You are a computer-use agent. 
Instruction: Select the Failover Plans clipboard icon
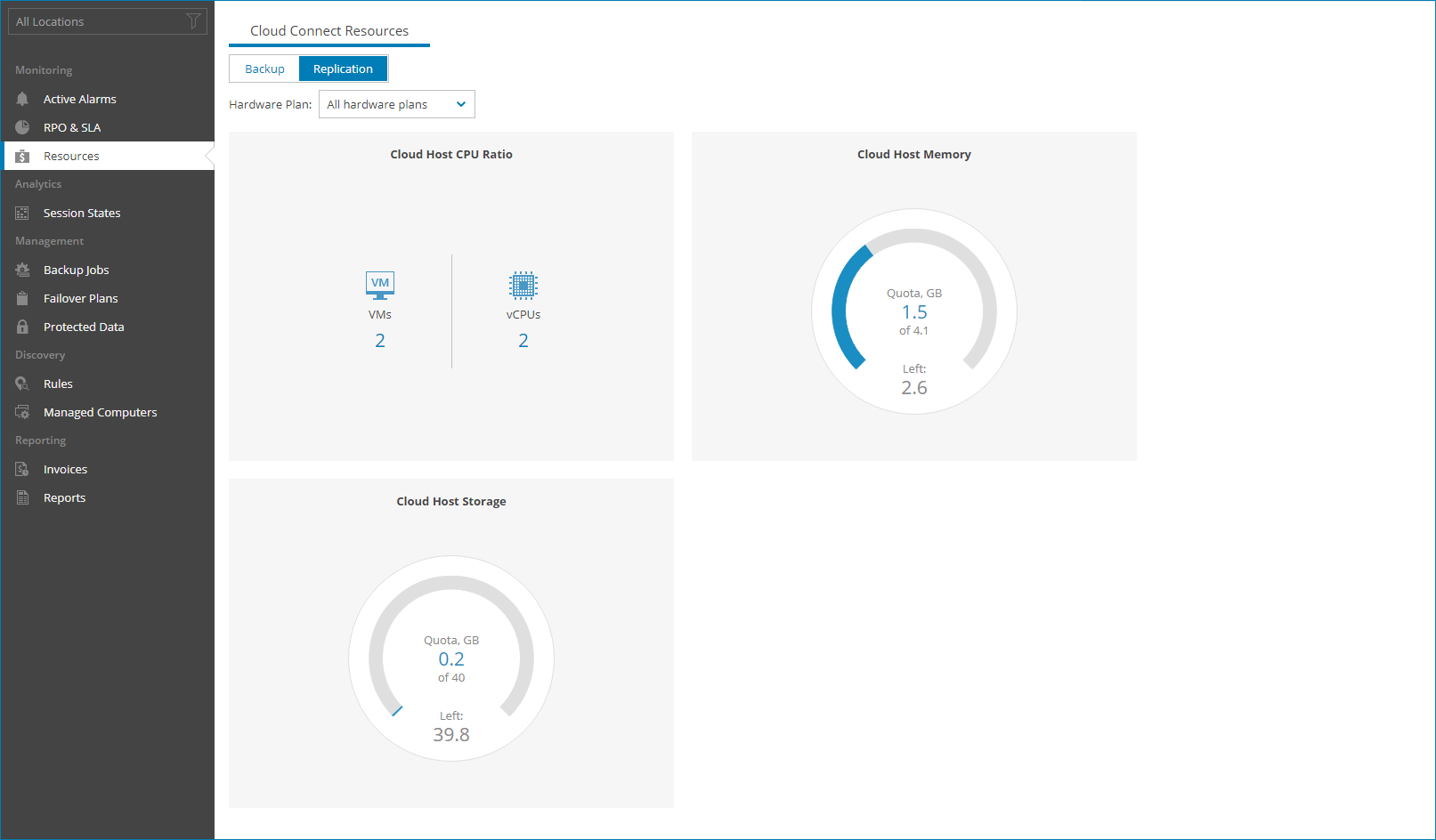[22, 297]
